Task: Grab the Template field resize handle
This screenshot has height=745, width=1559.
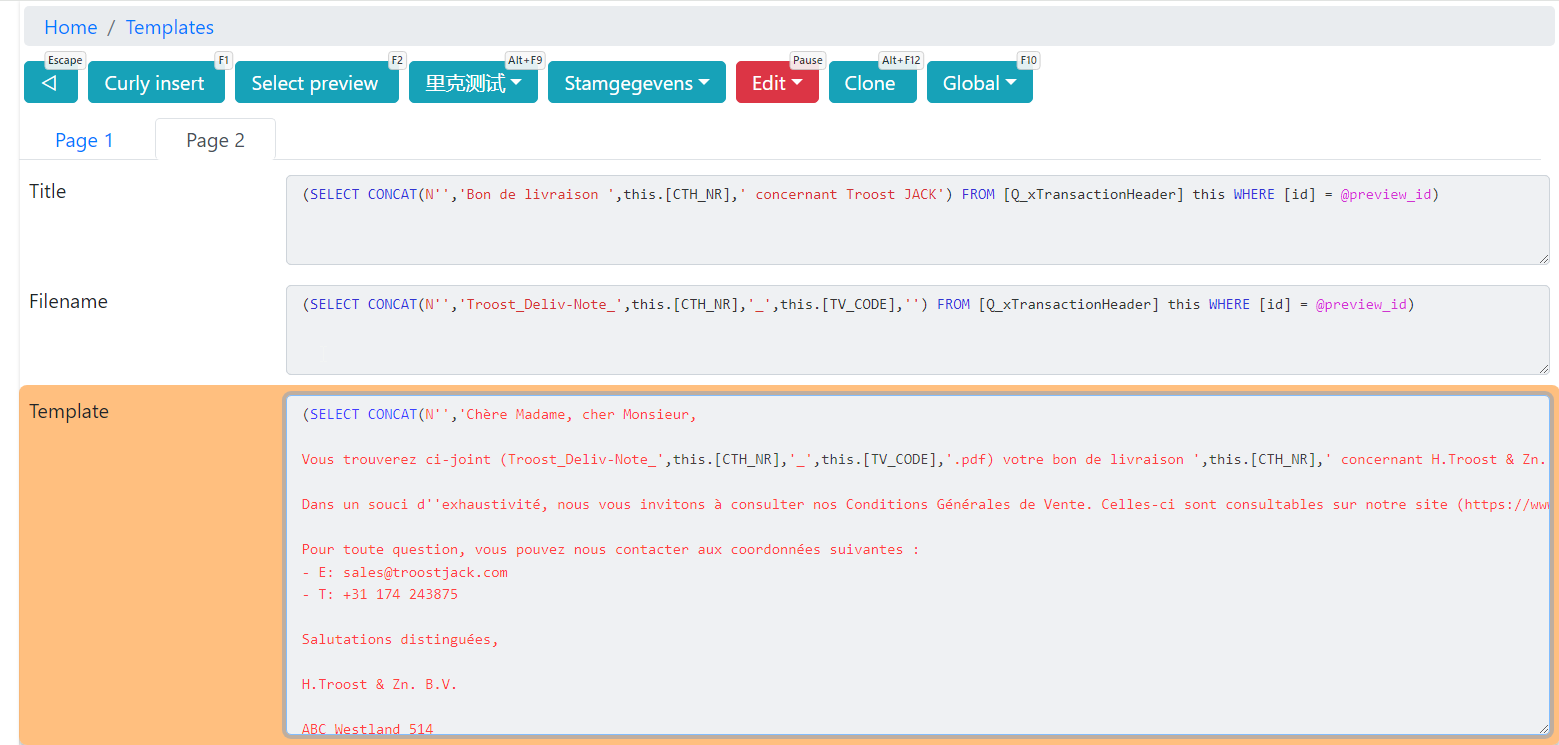Action: coord(1542,728)
